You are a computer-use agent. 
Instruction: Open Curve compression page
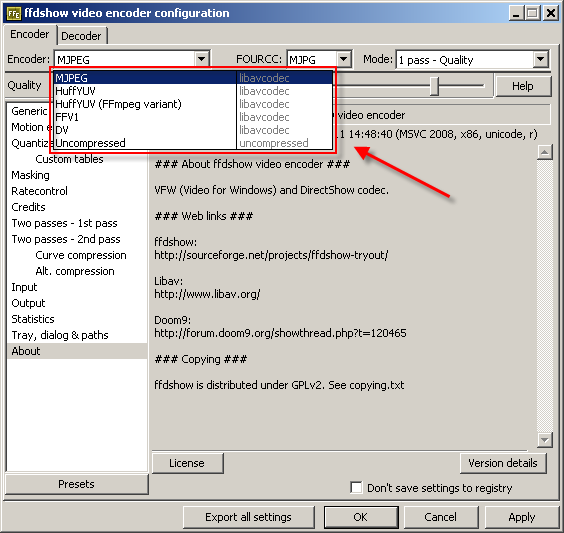pos(81,255)
